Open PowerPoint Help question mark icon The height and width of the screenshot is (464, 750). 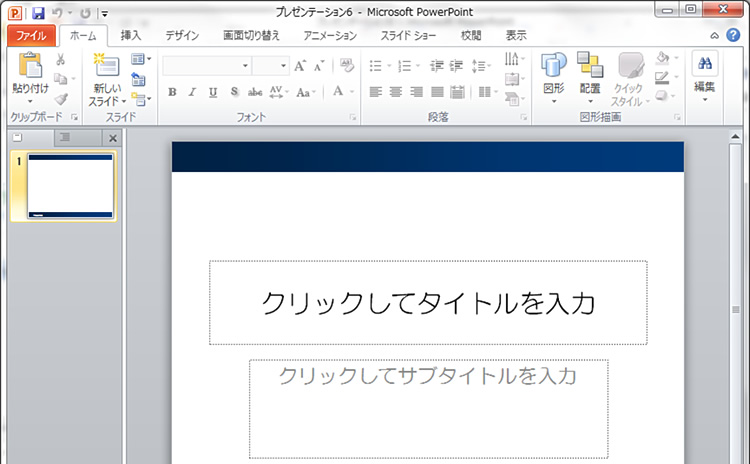(733, 35)
